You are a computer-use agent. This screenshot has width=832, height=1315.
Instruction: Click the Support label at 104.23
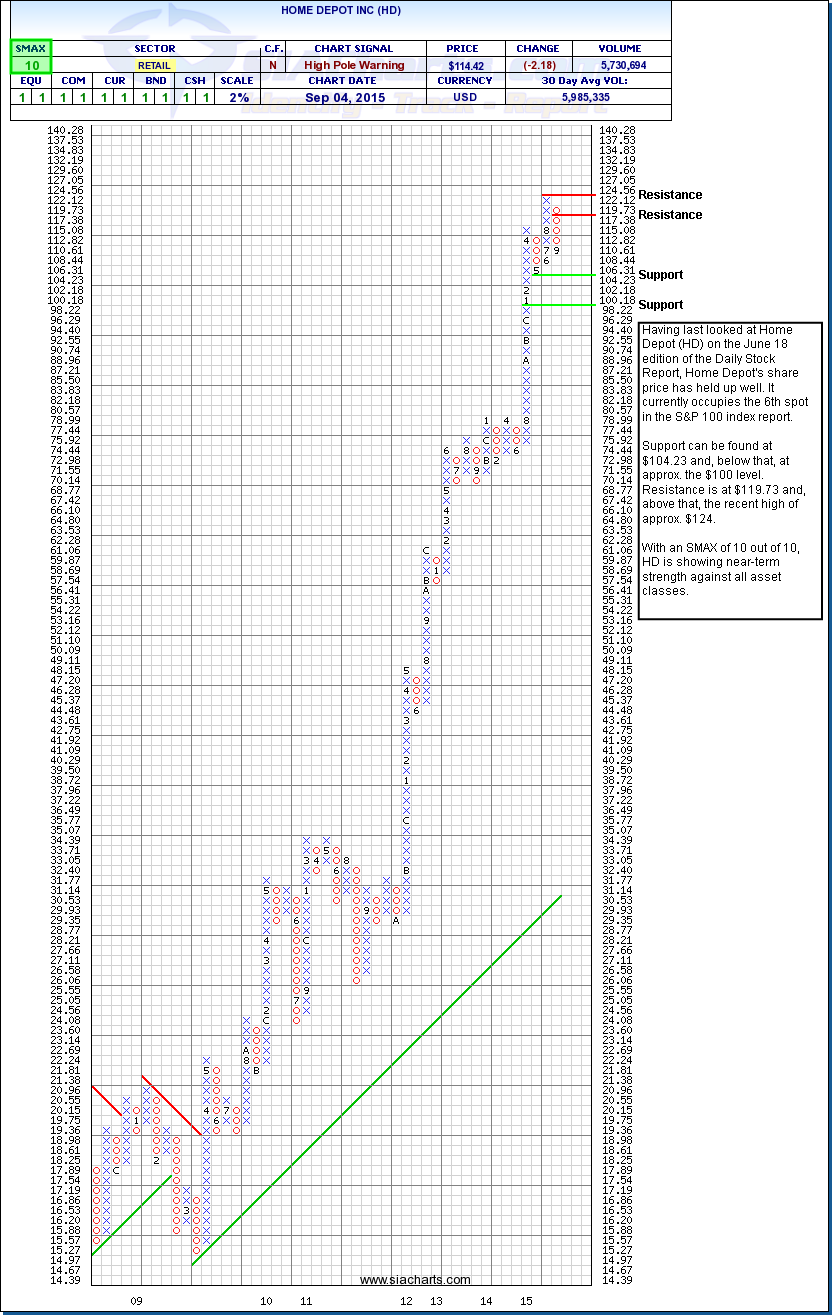pos(660,275)
